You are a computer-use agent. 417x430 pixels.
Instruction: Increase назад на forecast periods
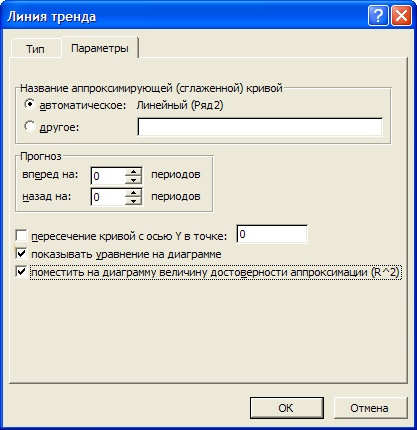click(134, 193)
